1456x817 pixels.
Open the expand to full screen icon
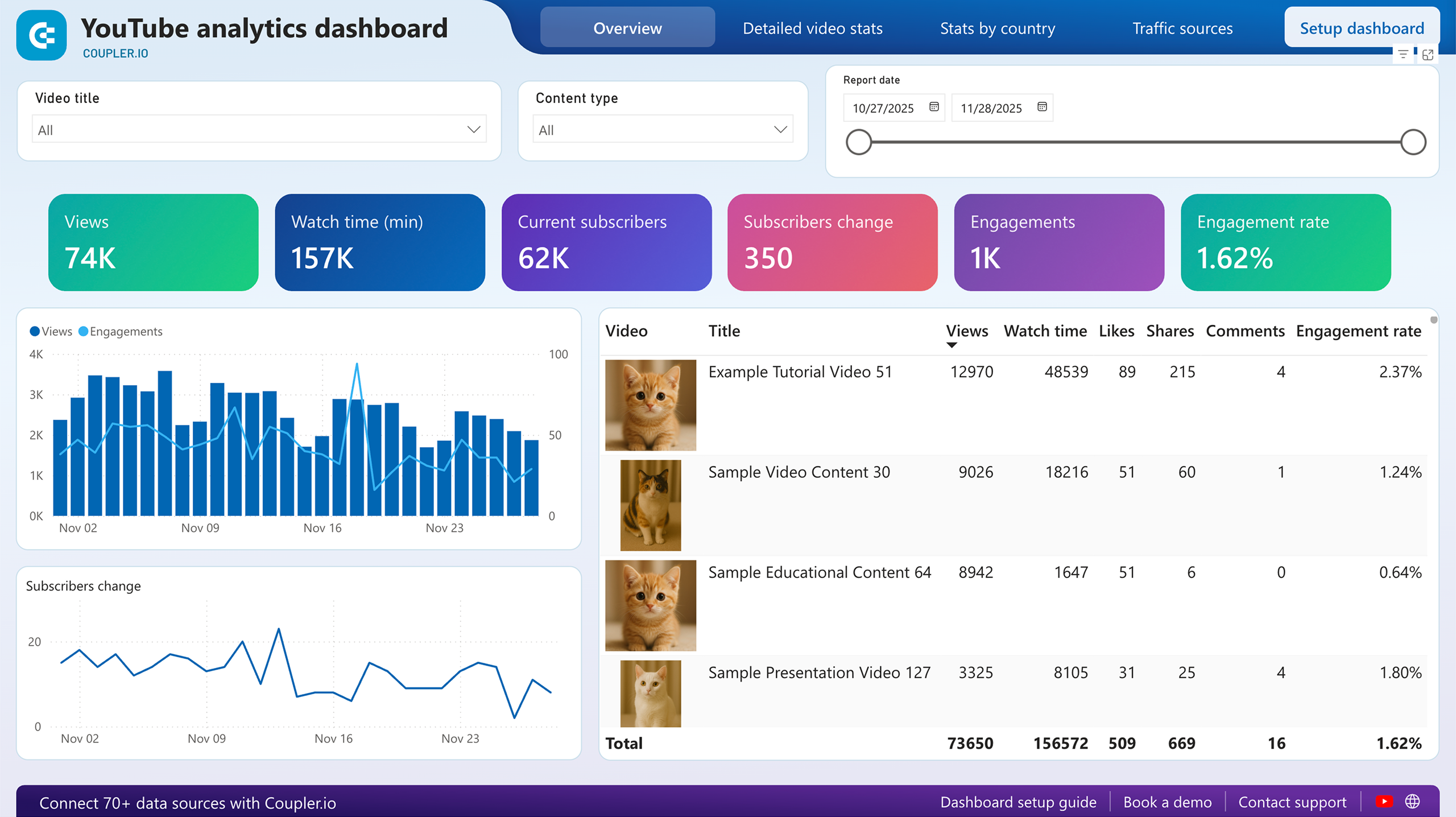pos(1428,55)
